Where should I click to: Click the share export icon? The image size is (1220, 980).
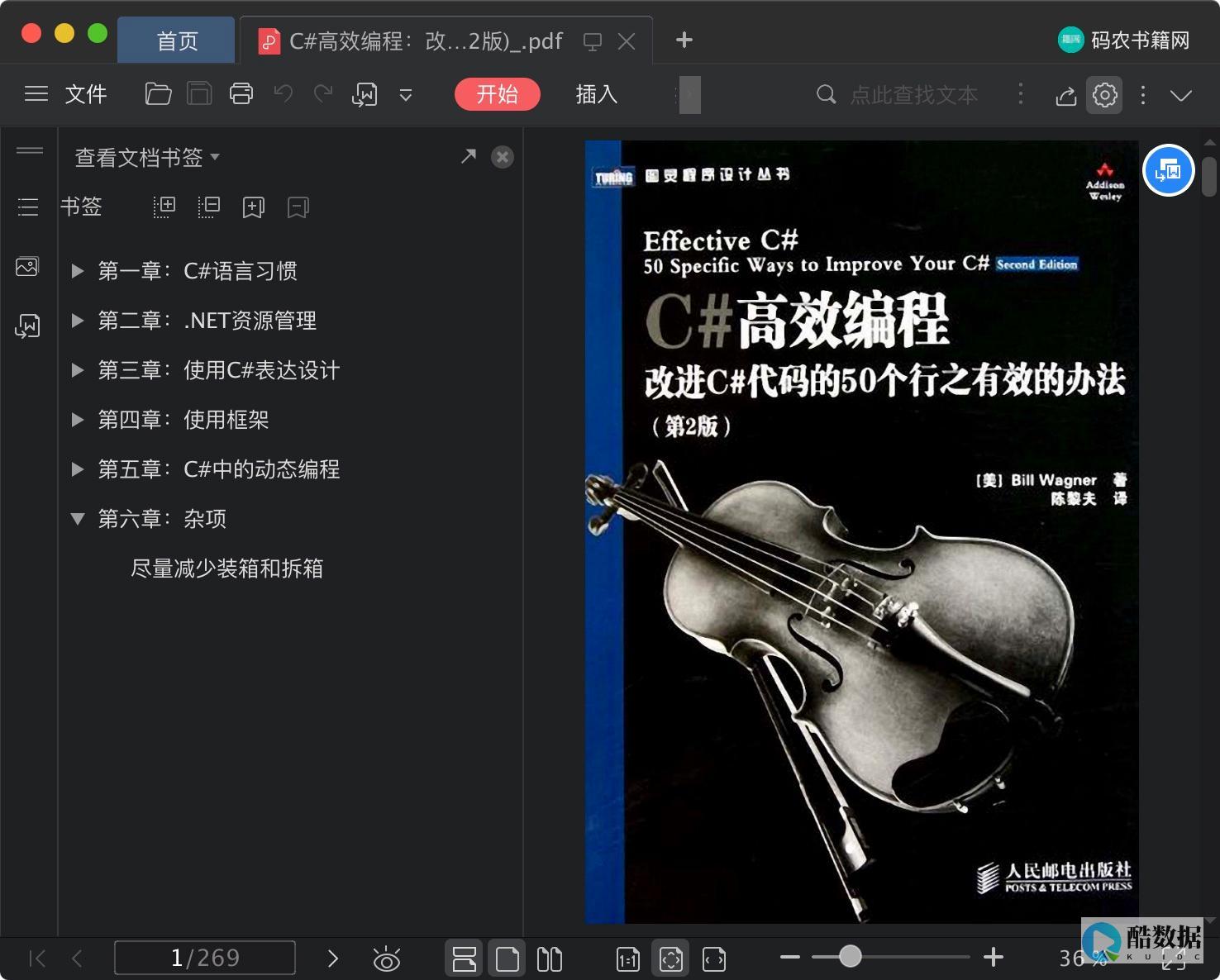tap(1066, 96)
